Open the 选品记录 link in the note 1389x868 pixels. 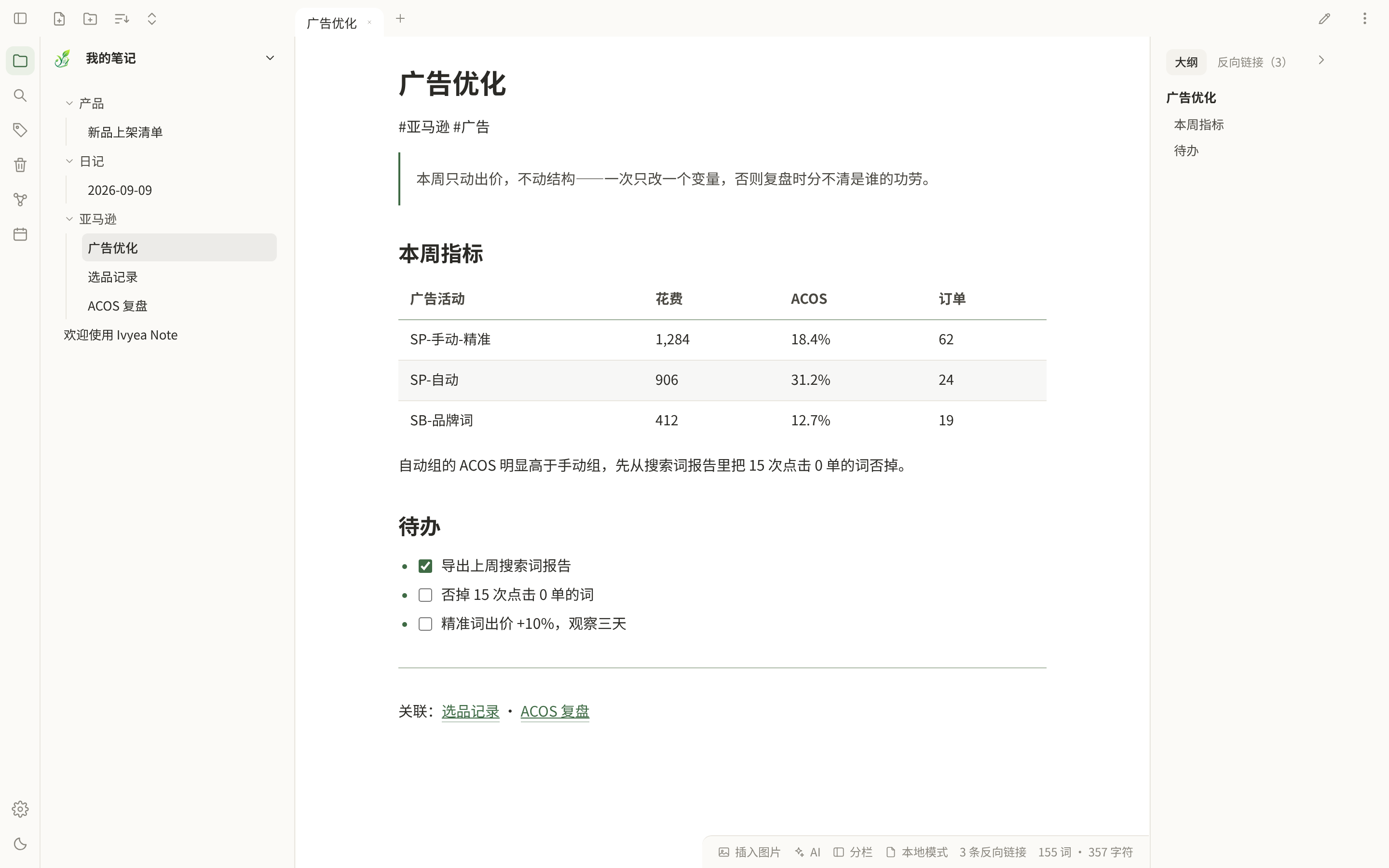click(471, 711)
